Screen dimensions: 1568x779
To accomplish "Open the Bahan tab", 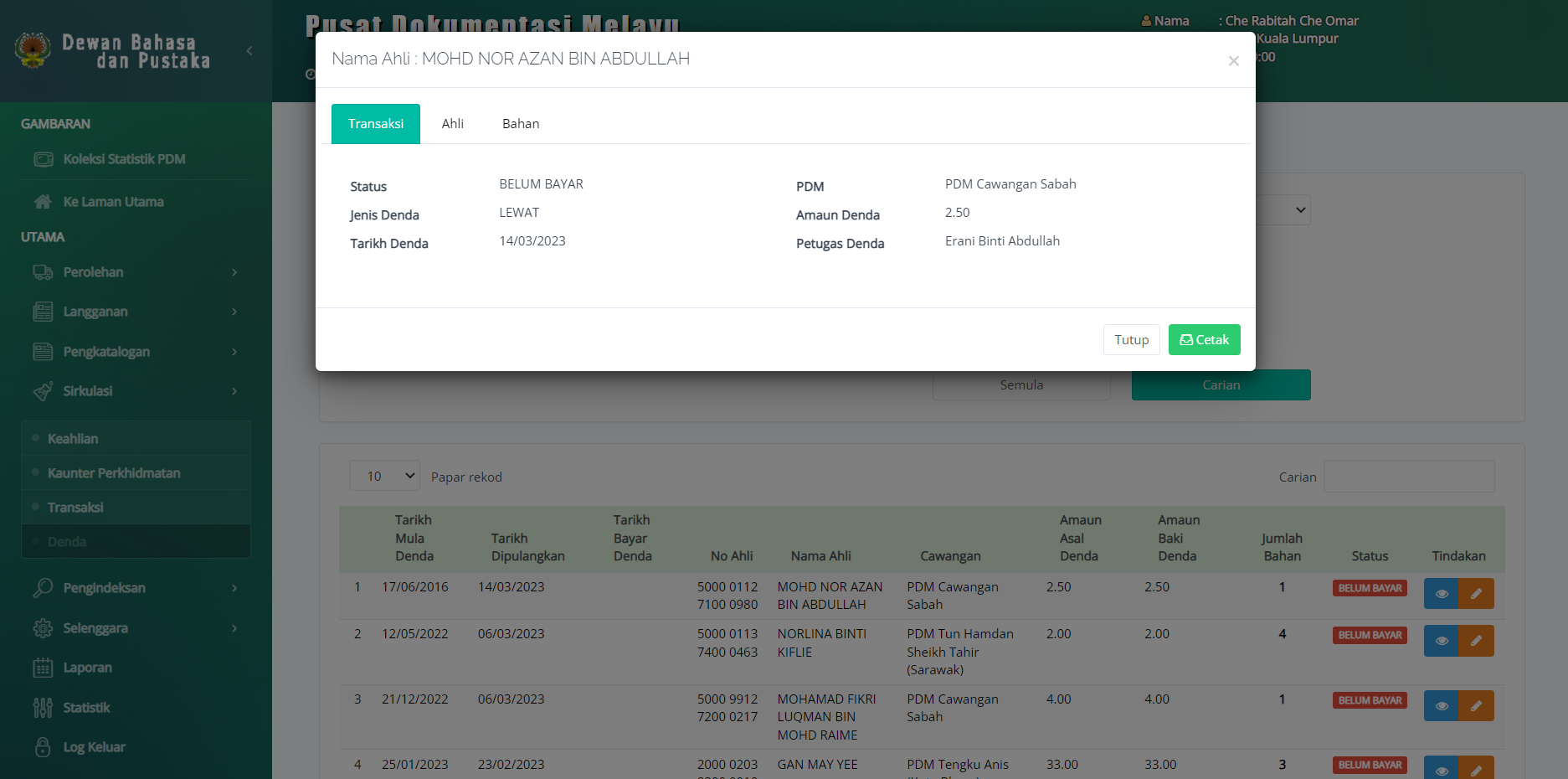I will click(520, 124).
